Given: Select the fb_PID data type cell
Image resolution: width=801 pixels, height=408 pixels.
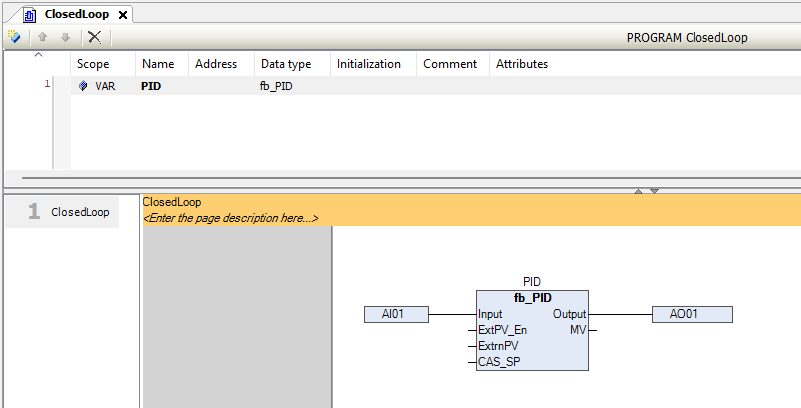Looking at the screenshot, I should [292, 86].
